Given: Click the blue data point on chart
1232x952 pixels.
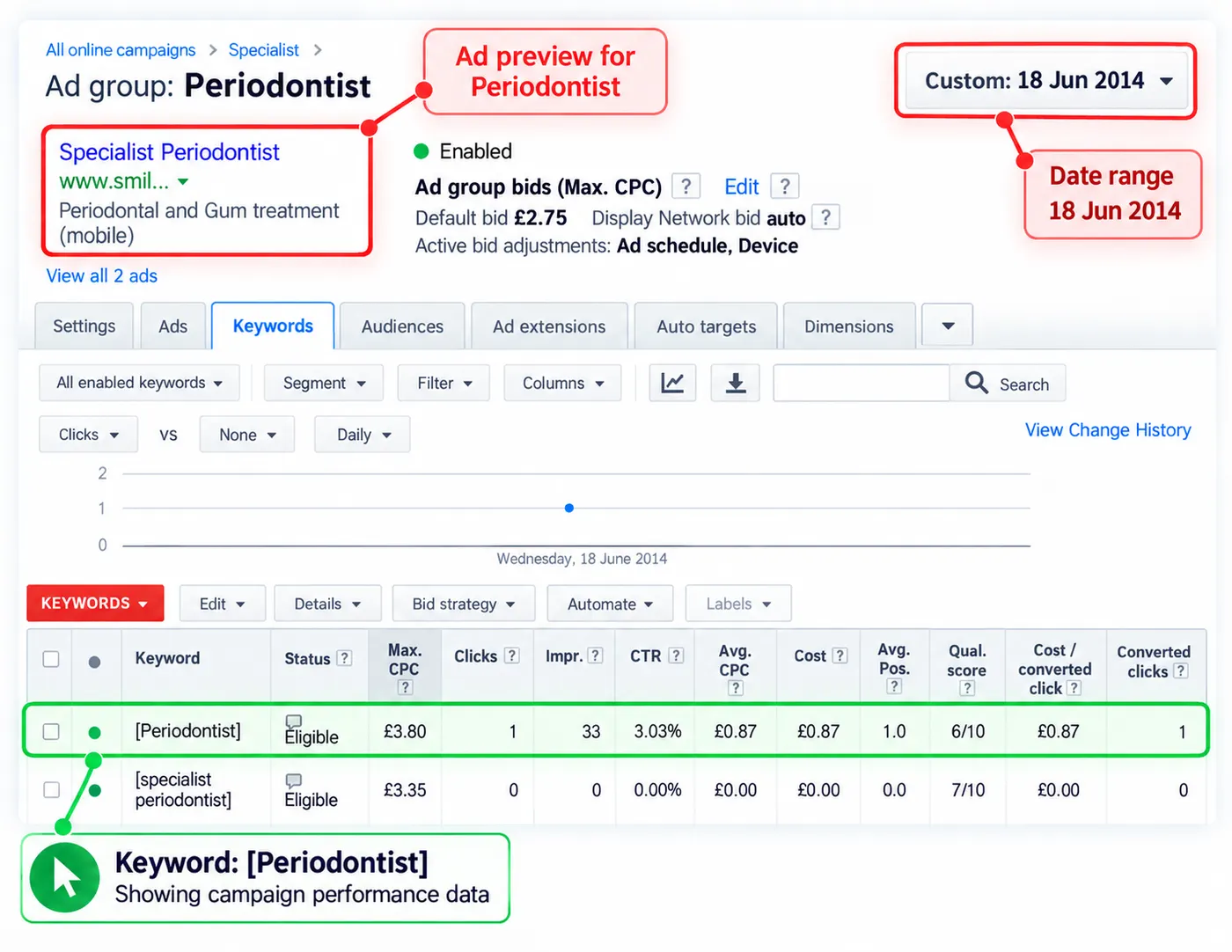Looking at the screenshot, I should point(569,508).
